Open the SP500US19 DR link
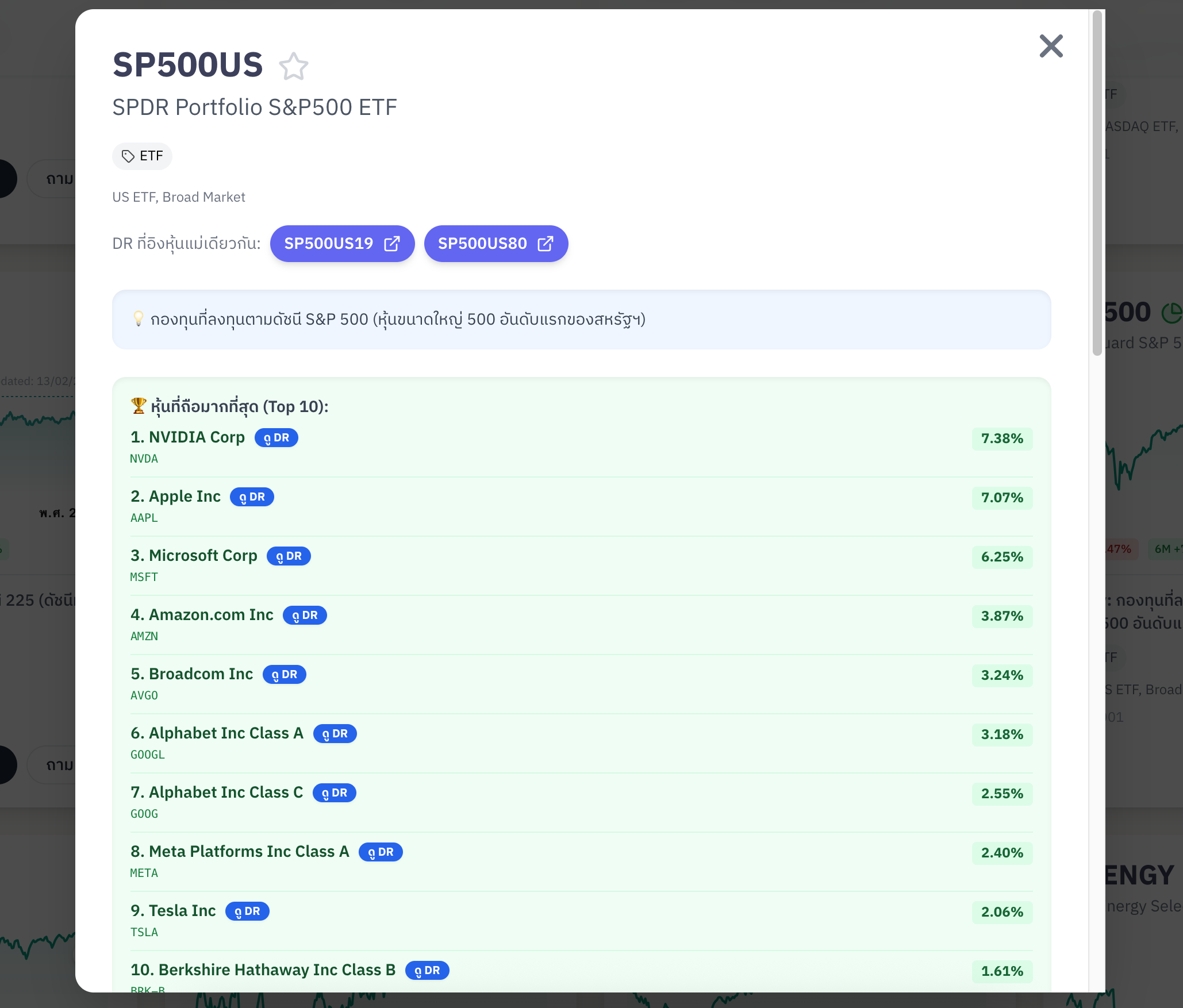Image resolution: width=1183 pixels, height=1008 pixels. [x=329, y=244]
